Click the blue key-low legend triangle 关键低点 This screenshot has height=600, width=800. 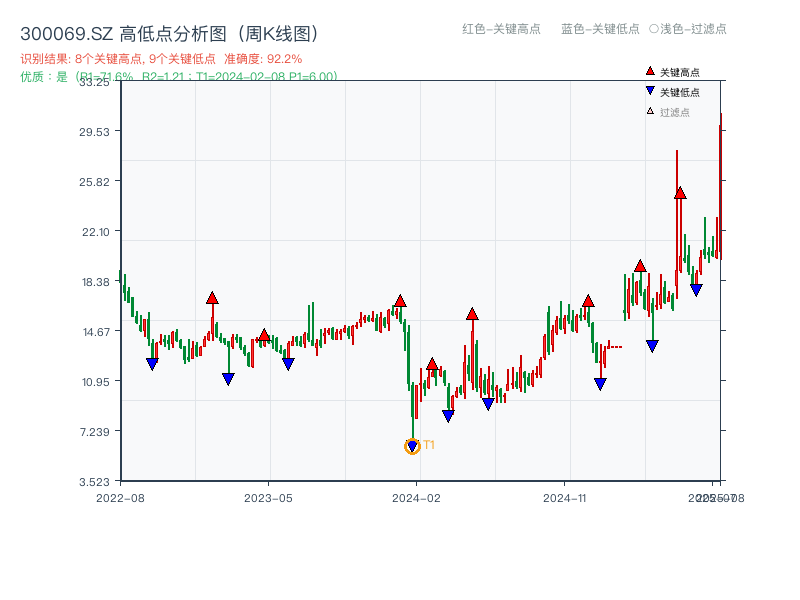(x=650, y=91)
